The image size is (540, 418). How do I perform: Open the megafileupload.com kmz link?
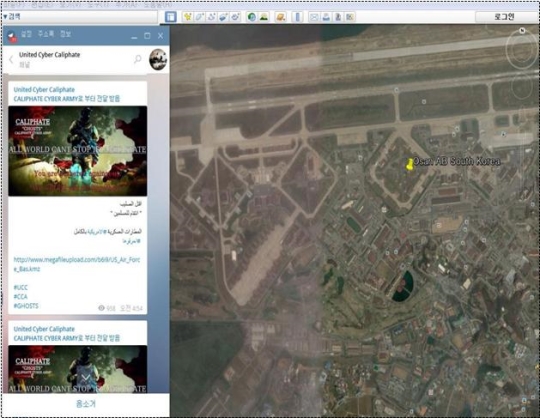click(77, 264)
